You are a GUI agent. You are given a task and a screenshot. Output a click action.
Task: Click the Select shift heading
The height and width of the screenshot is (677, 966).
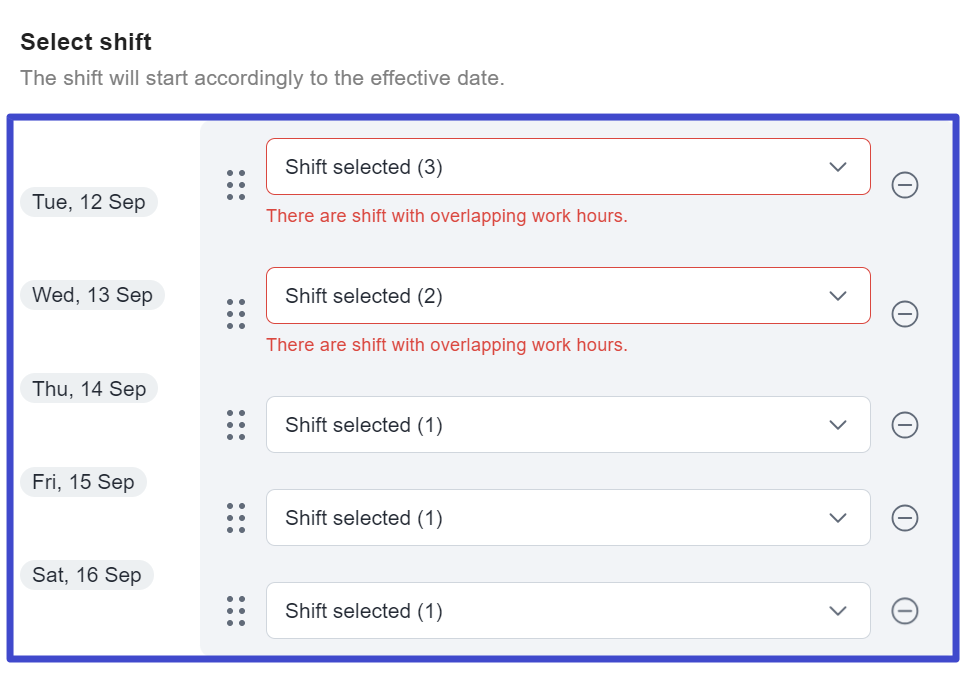[85, 42]
